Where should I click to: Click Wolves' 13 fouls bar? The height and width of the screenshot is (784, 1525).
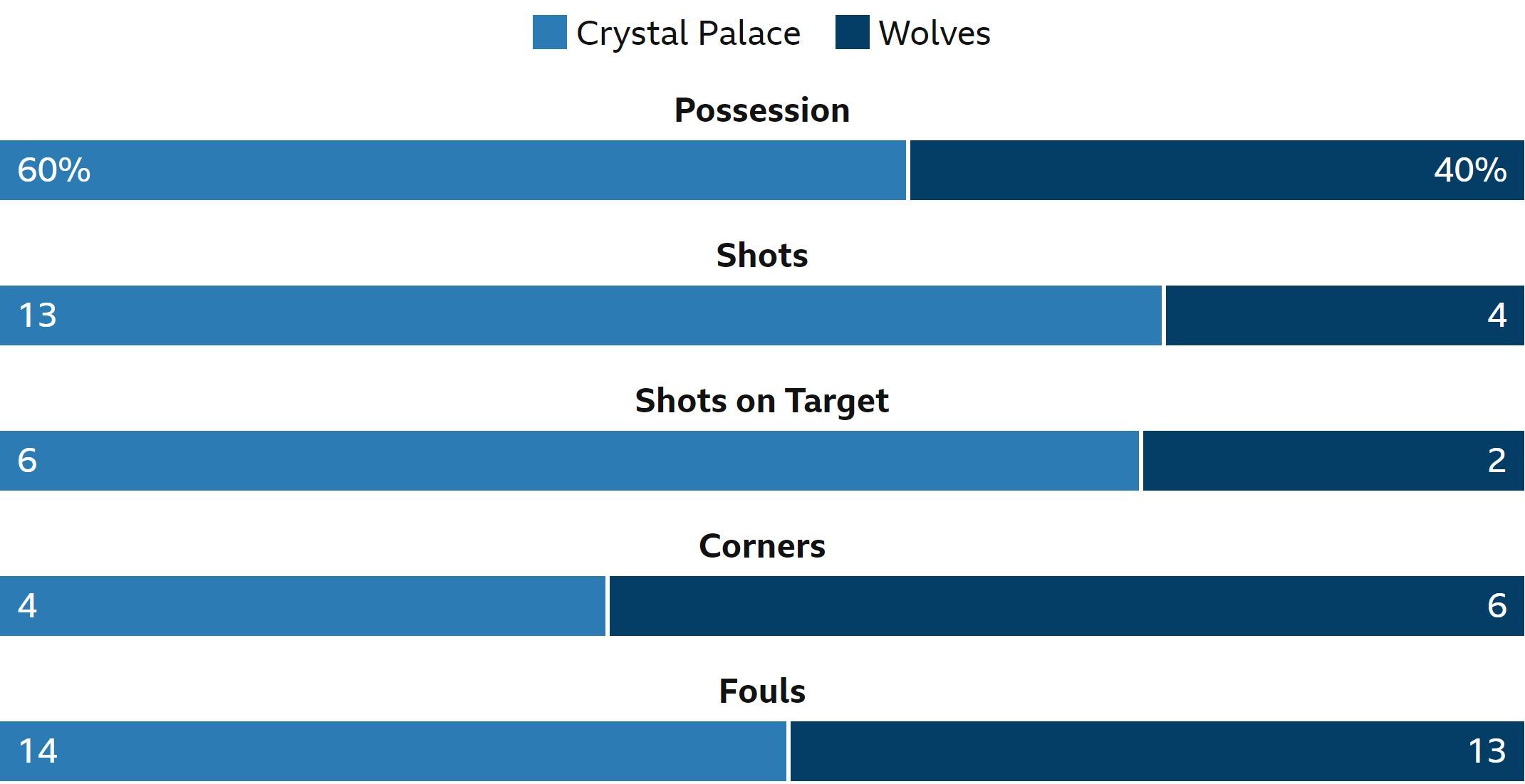click(x=1157, y=751)
